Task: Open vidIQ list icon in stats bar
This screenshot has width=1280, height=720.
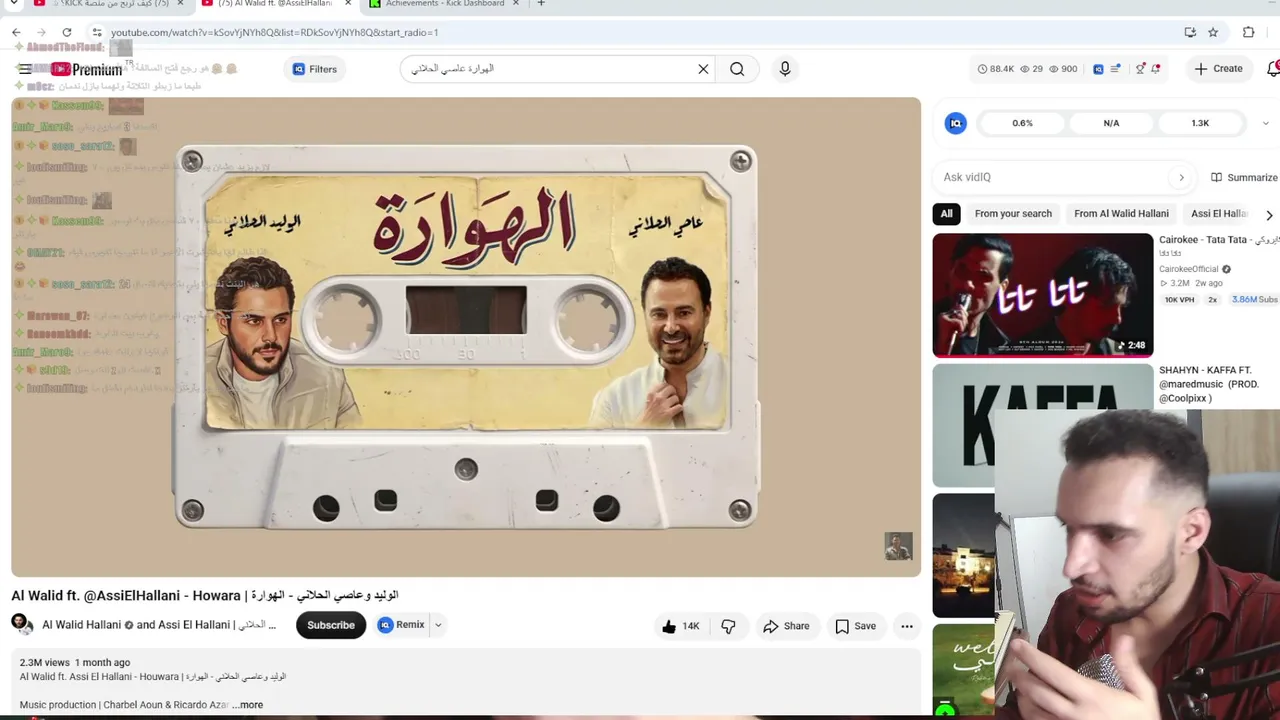Action: click(1116, 69)
